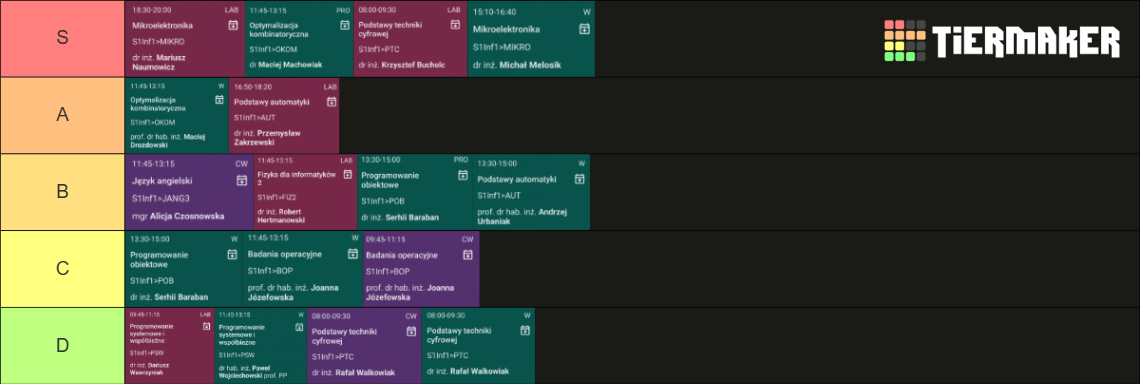The height and width of the screenshot is (384, 1140).
Task: Click calendar icon on Mikroelektronika W card
Action: [x=584, y=29]
